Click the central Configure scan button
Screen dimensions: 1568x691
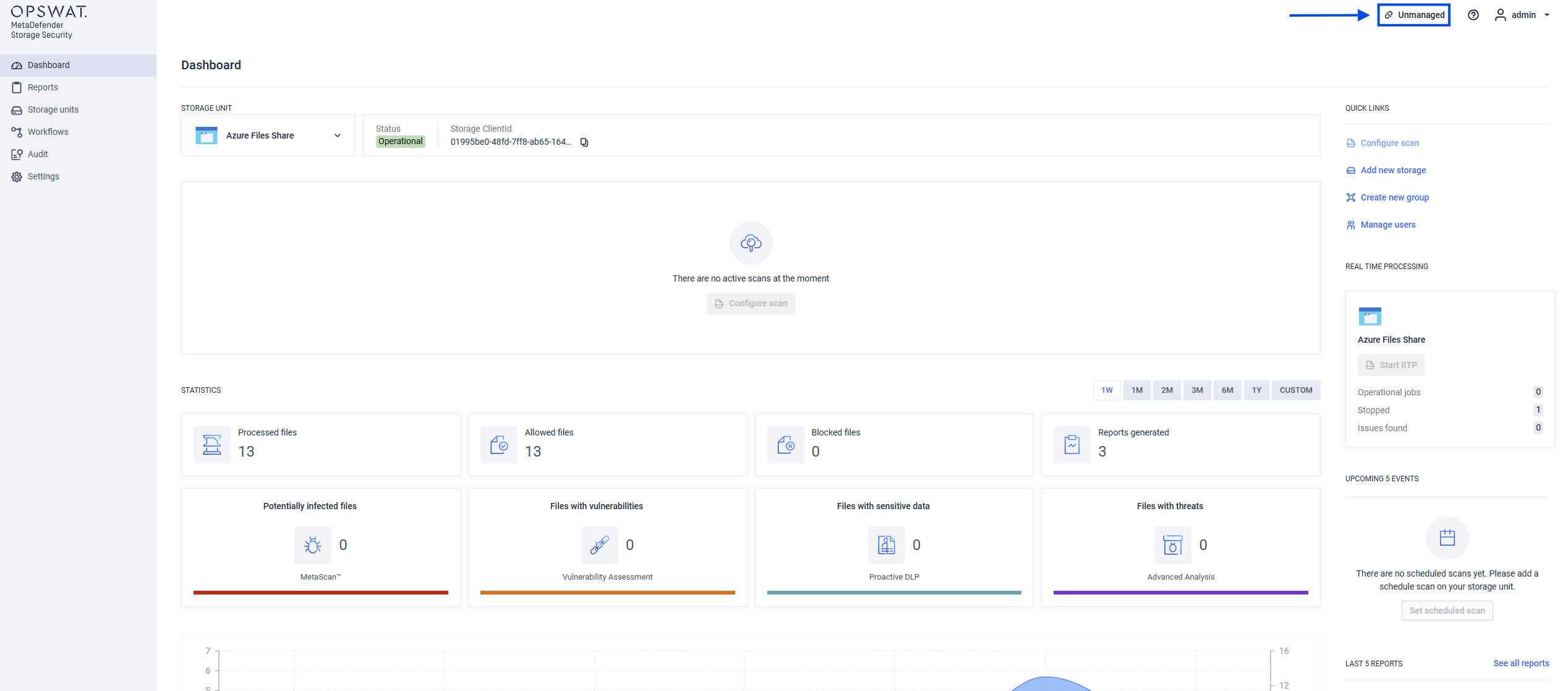[751, 304]
